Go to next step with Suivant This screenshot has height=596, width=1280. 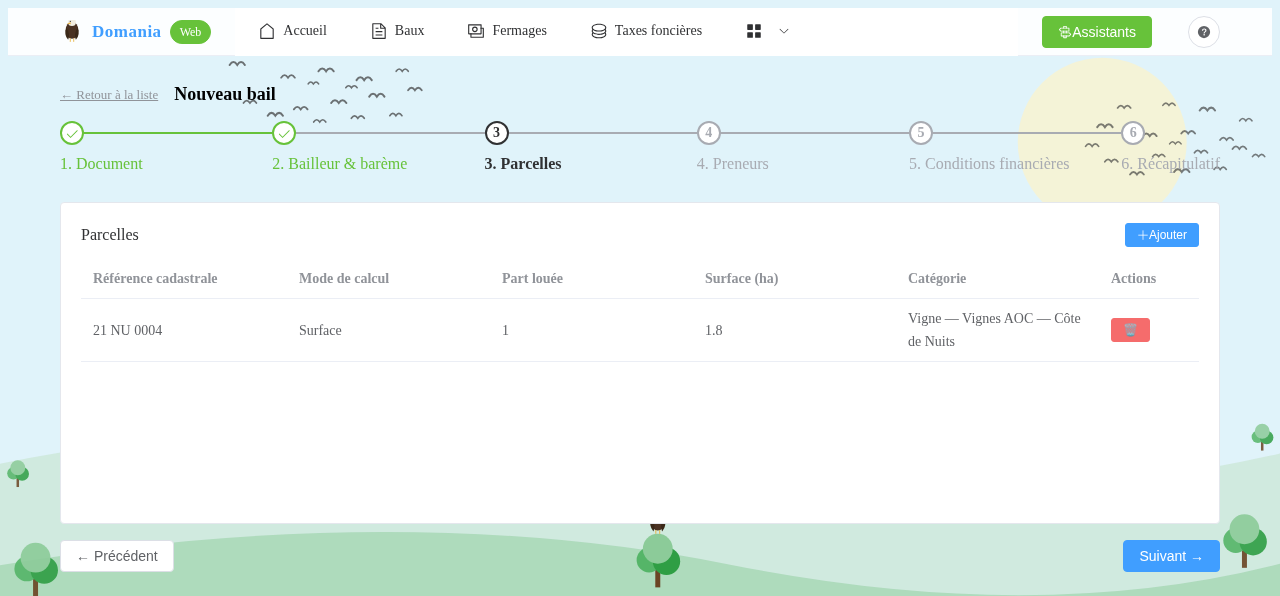pos(1171,556)
